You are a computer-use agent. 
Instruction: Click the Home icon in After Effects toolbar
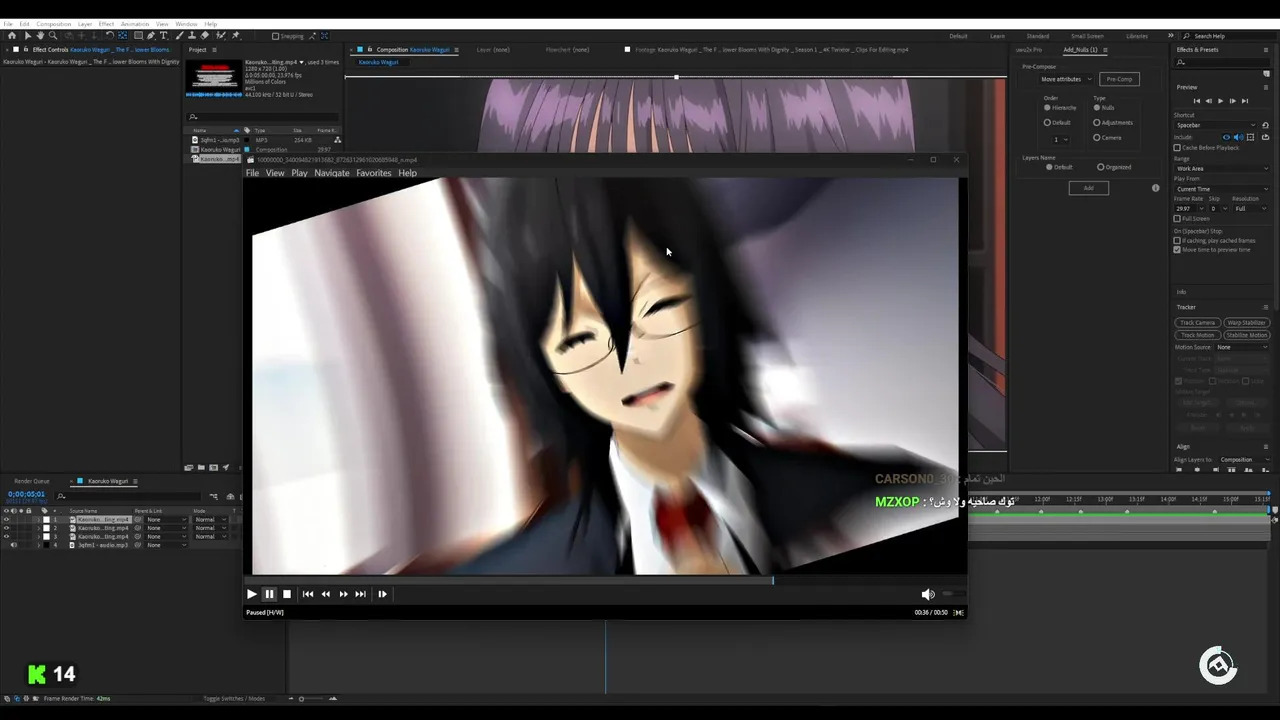pos(12,35)
